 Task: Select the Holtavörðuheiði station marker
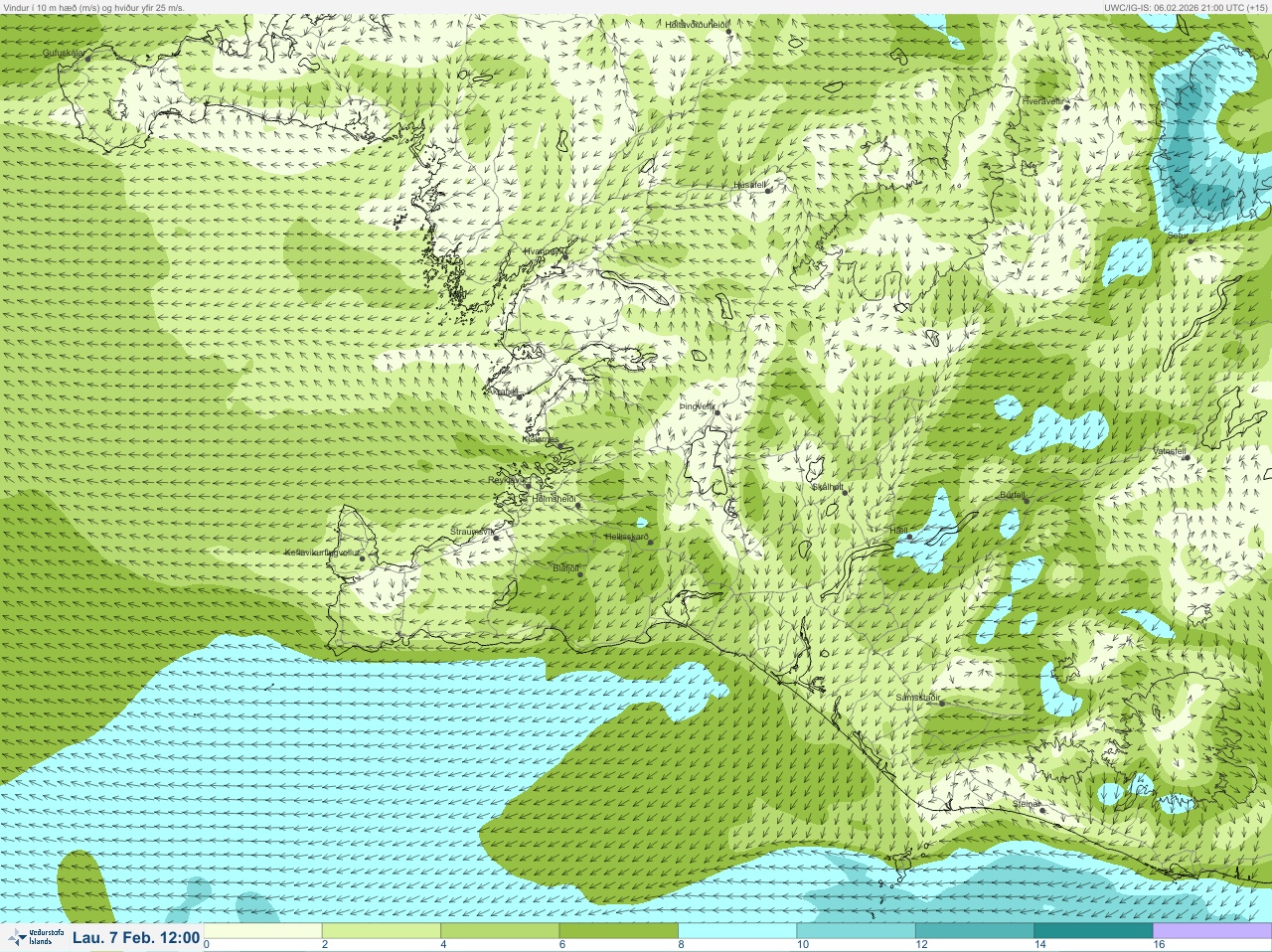728,32
